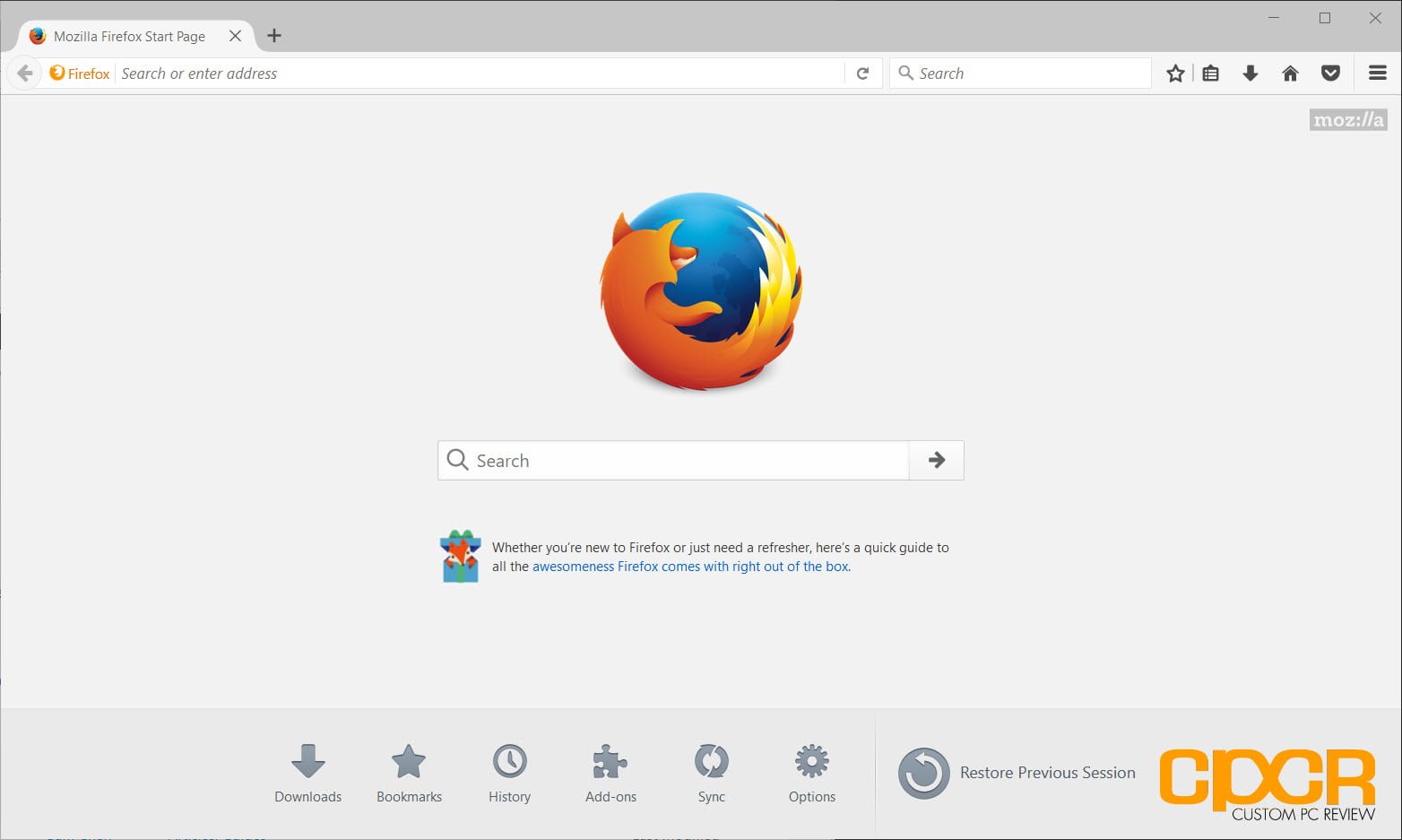
Task: Go to the home page
Action: [1290, 74]
